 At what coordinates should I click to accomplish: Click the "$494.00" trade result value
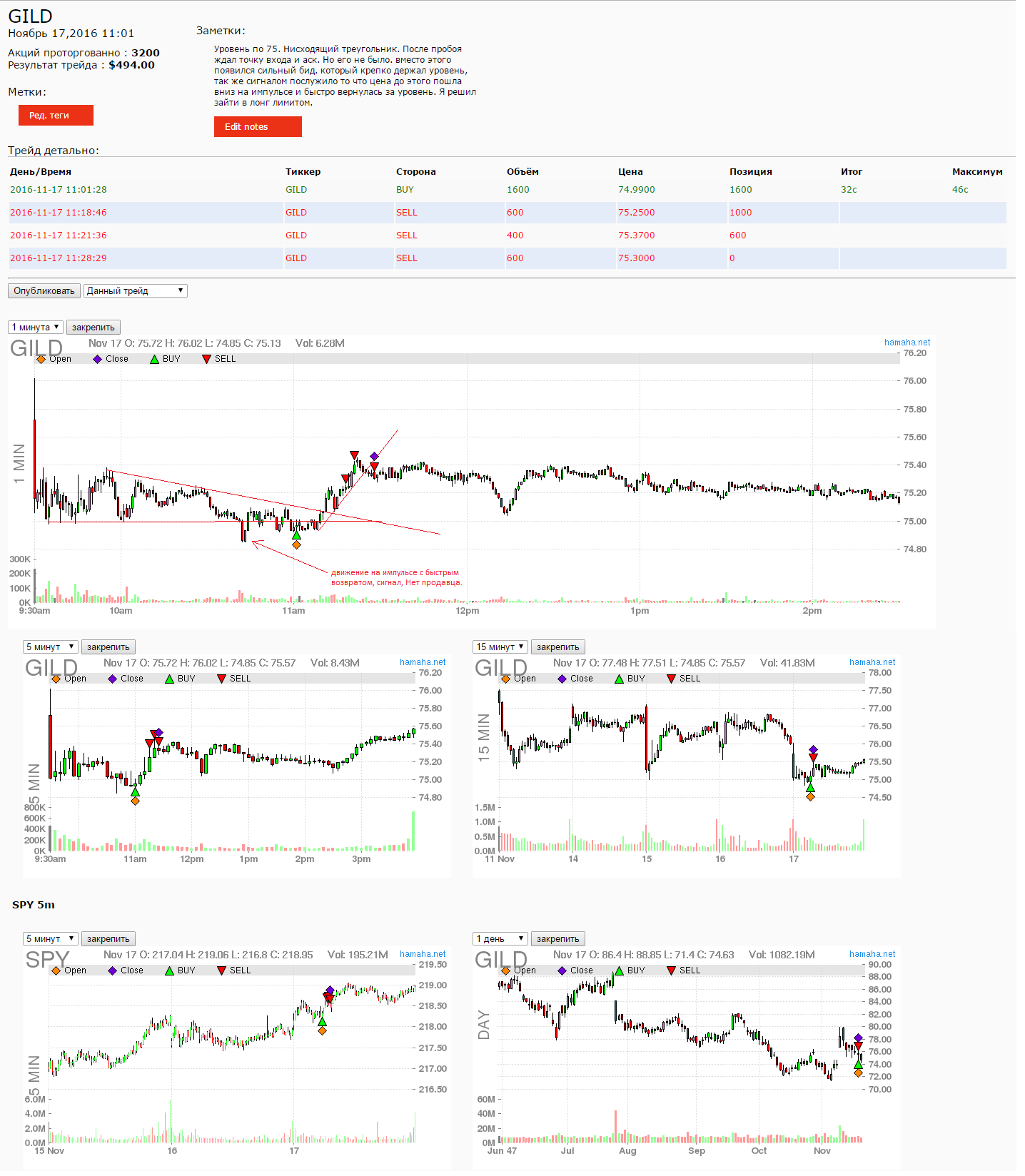(132, 65)
